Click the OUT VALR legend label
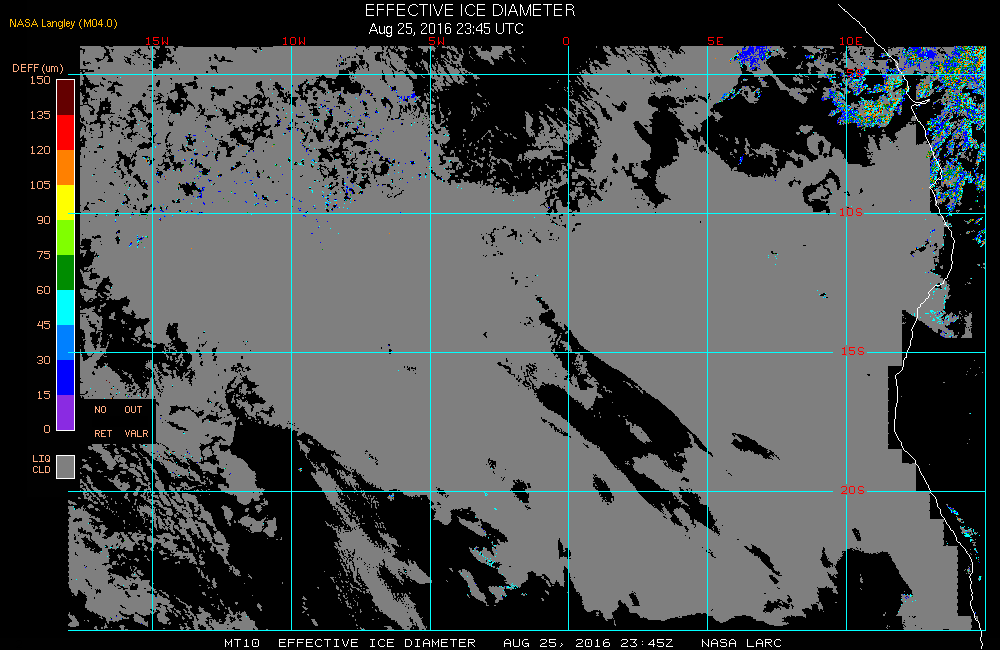 (x=136, y=422)
